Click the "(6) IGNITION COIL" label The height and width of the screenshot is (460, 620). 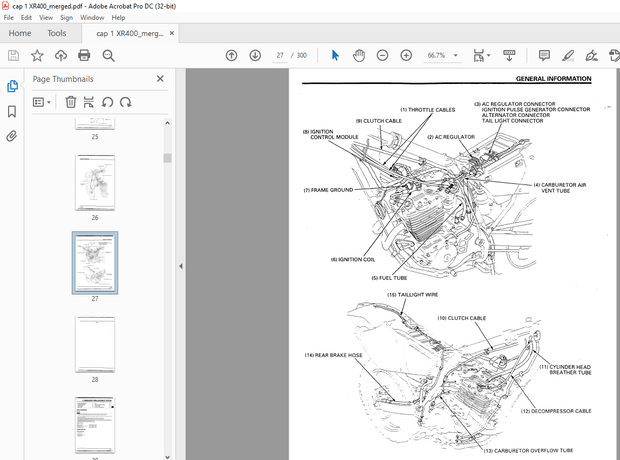pos(353,259)
